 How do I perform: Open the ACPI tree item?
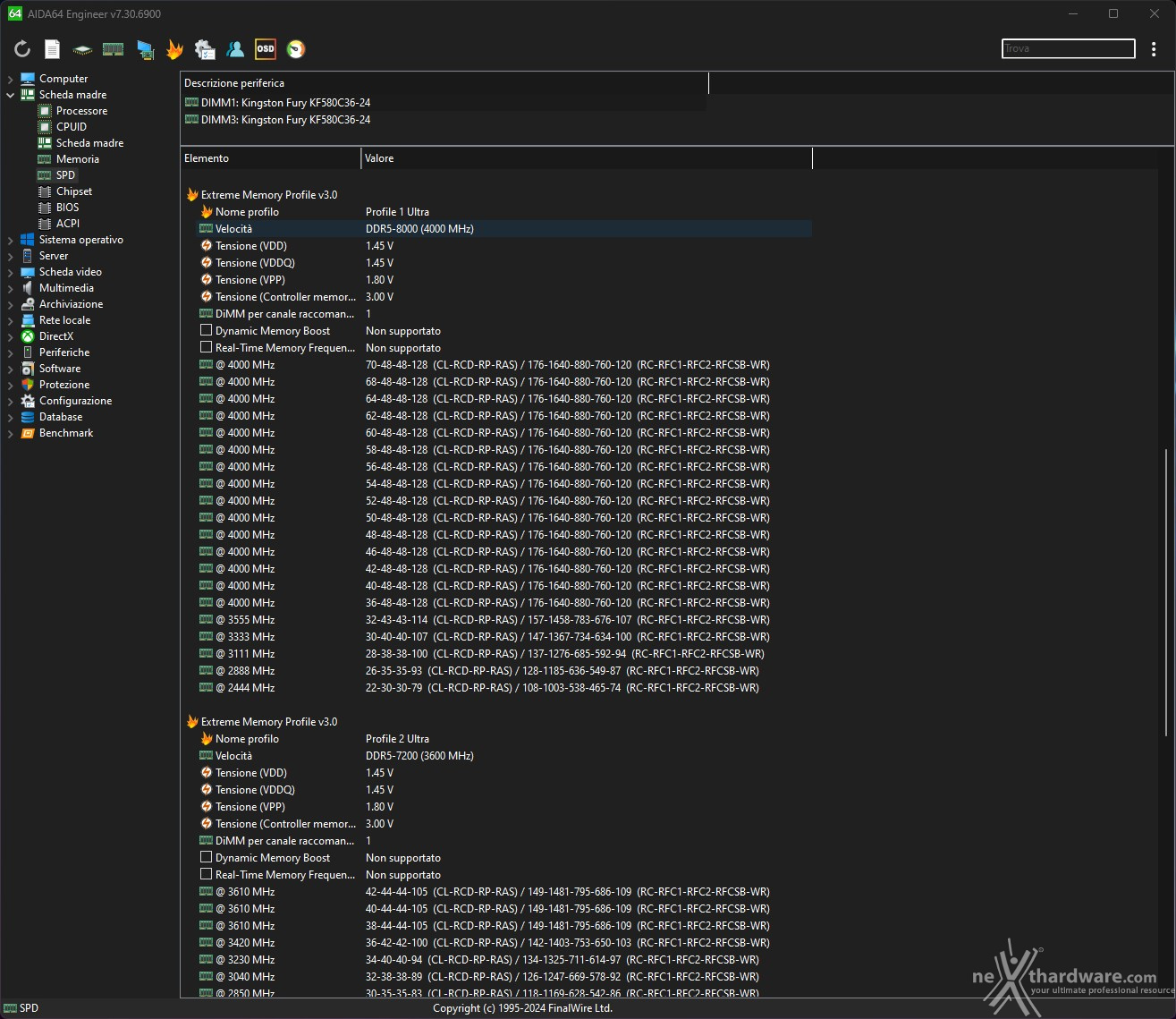point(68,224)
